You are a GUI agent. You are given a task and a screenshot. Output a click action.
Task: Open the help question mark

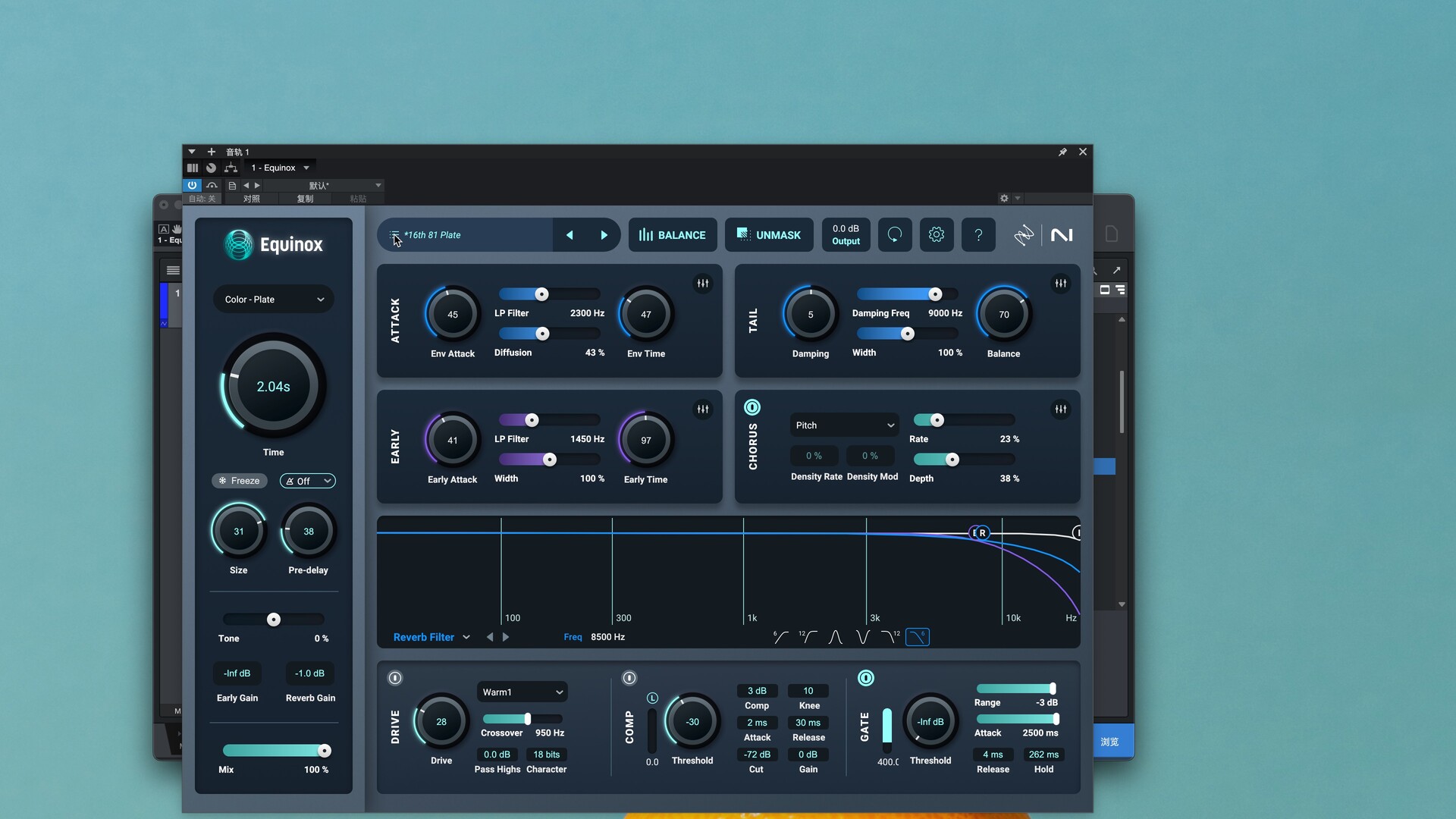tap(978, 235)
